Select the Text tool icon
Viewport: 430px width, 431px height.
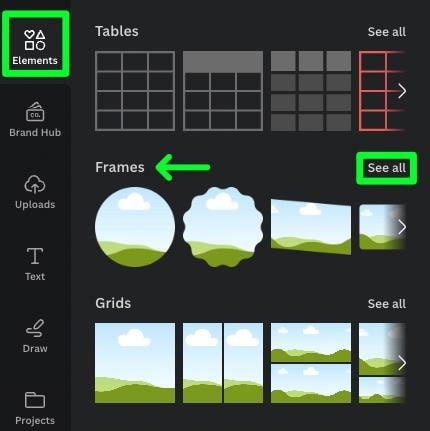(35, 256)
